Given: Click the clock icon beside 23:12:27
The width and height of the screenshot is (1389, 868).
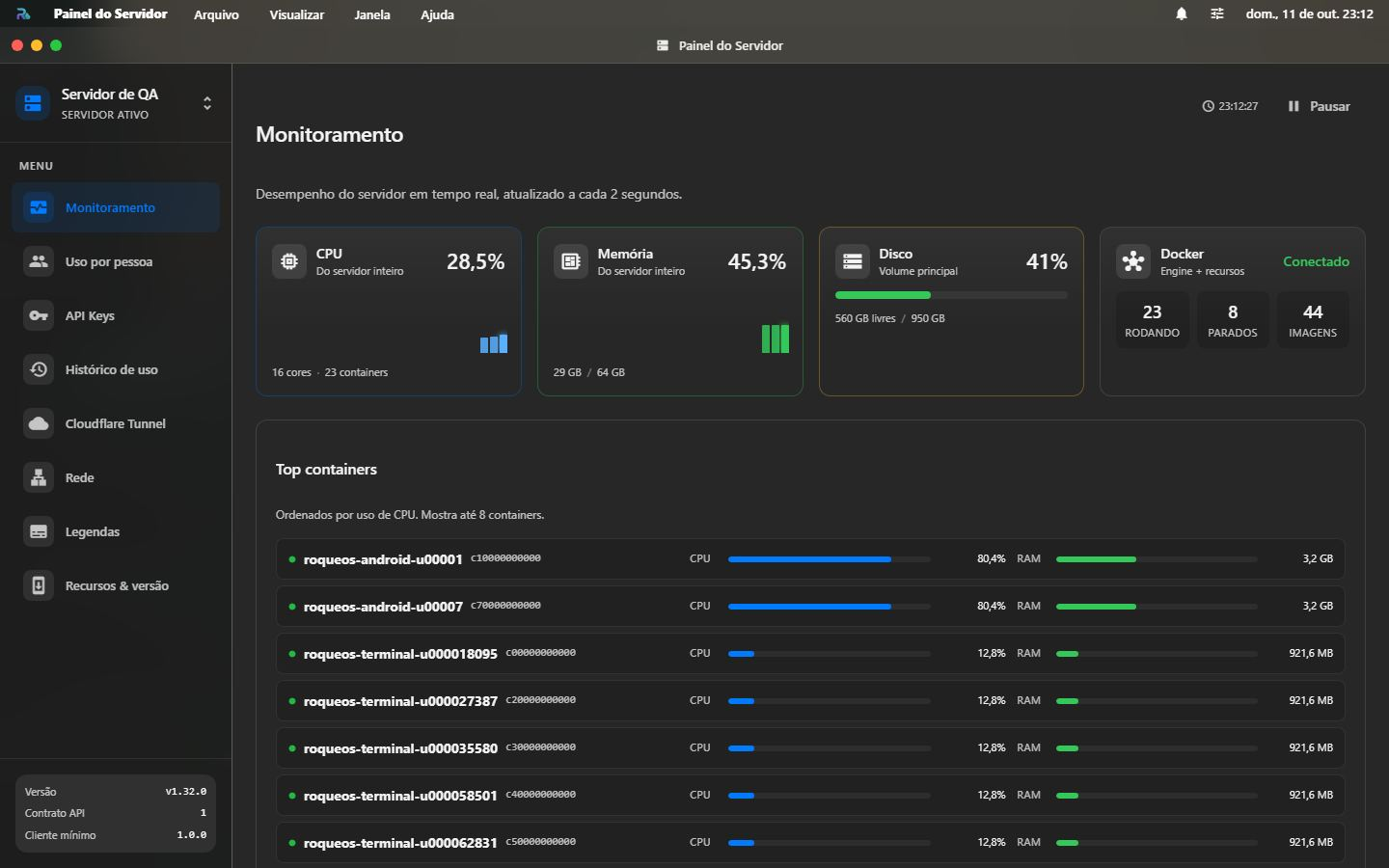Looking at the screenshot, I should point(1208,106).
